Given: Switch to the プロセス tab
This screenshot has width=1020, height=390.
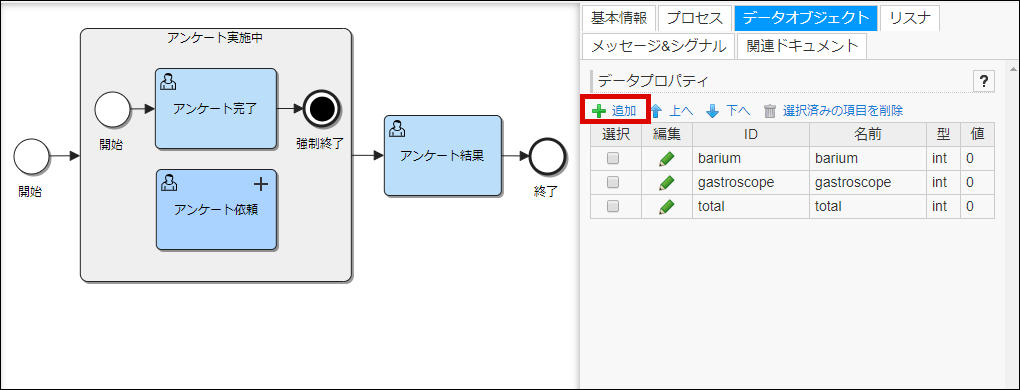Looking at the screenshot, I should (695, 18).
